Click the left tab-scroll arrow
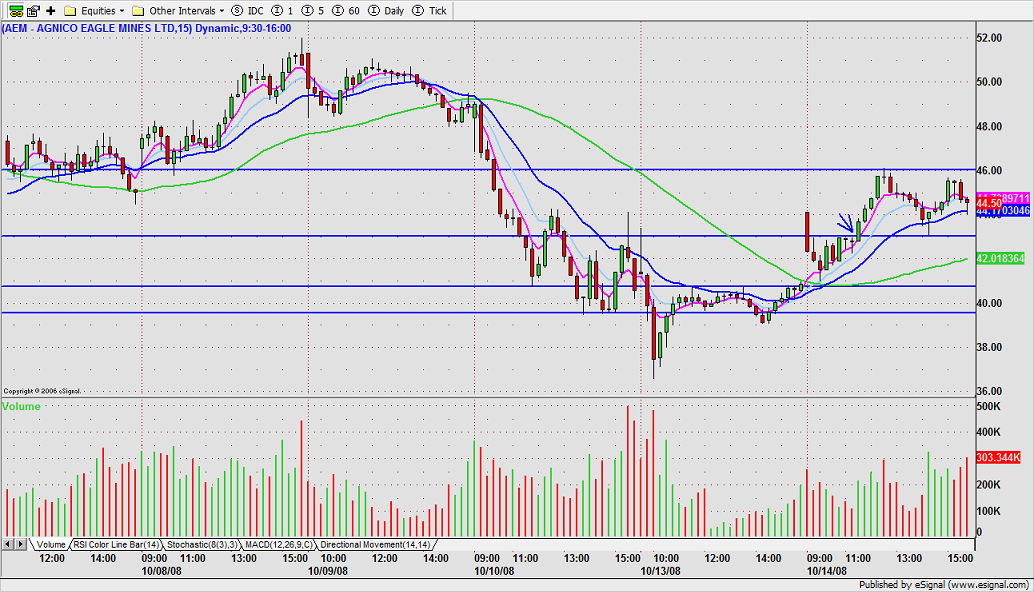This screenshot has height=592, width=1034. [8, 545]
